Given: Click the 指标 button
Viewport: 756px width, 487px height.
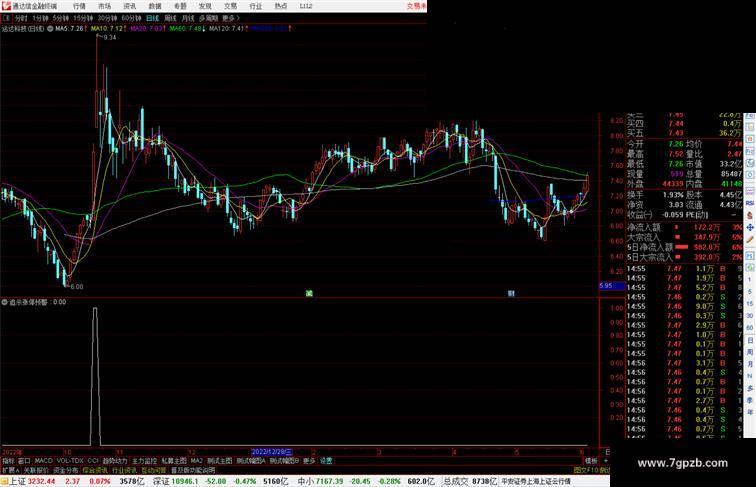Looking at the screenshot, I should [8, 461].
